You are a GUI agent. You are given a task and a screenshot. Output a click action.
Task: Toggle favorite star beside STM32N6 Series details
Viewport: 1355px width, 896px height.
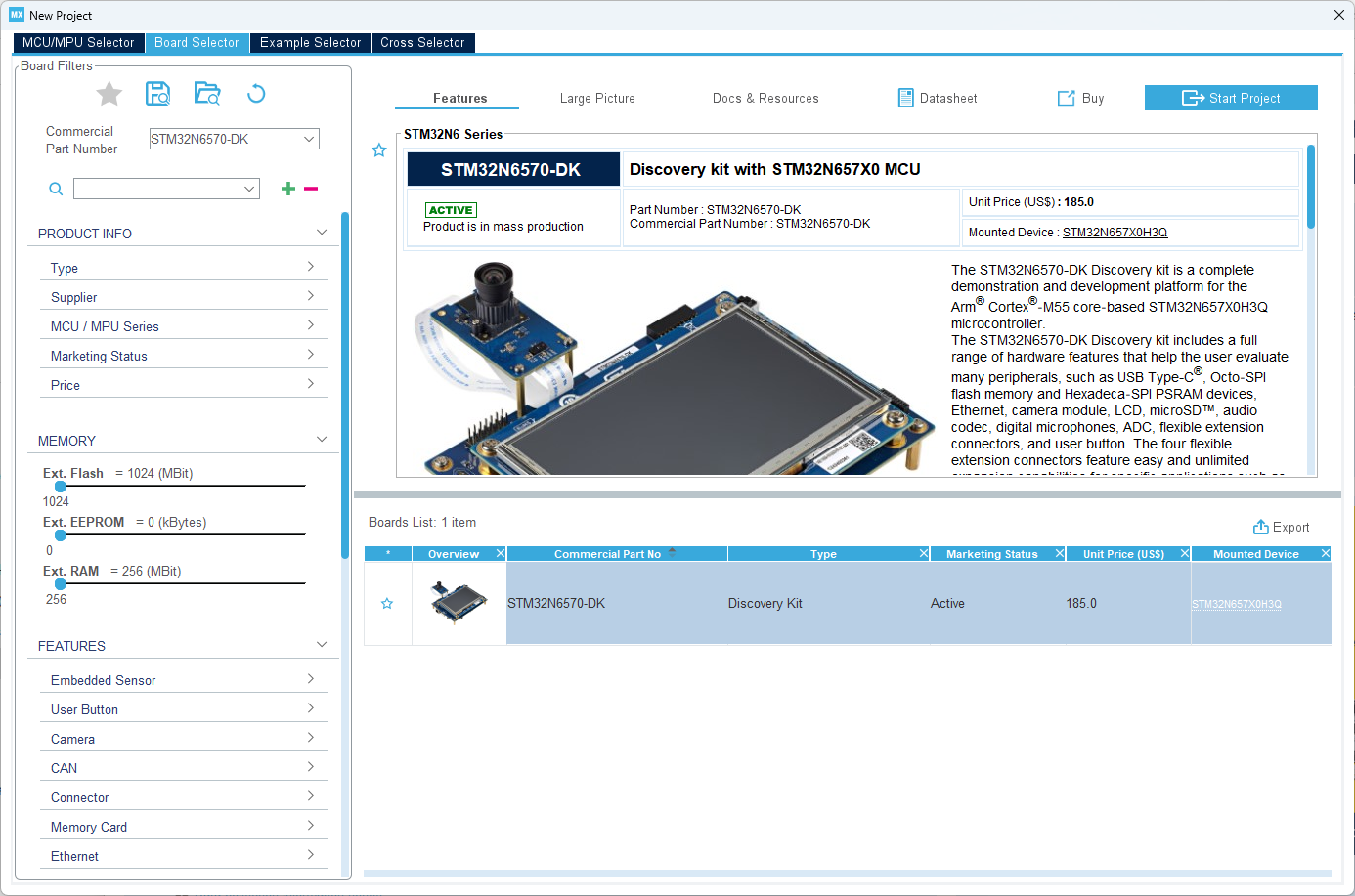coord(379,150)
